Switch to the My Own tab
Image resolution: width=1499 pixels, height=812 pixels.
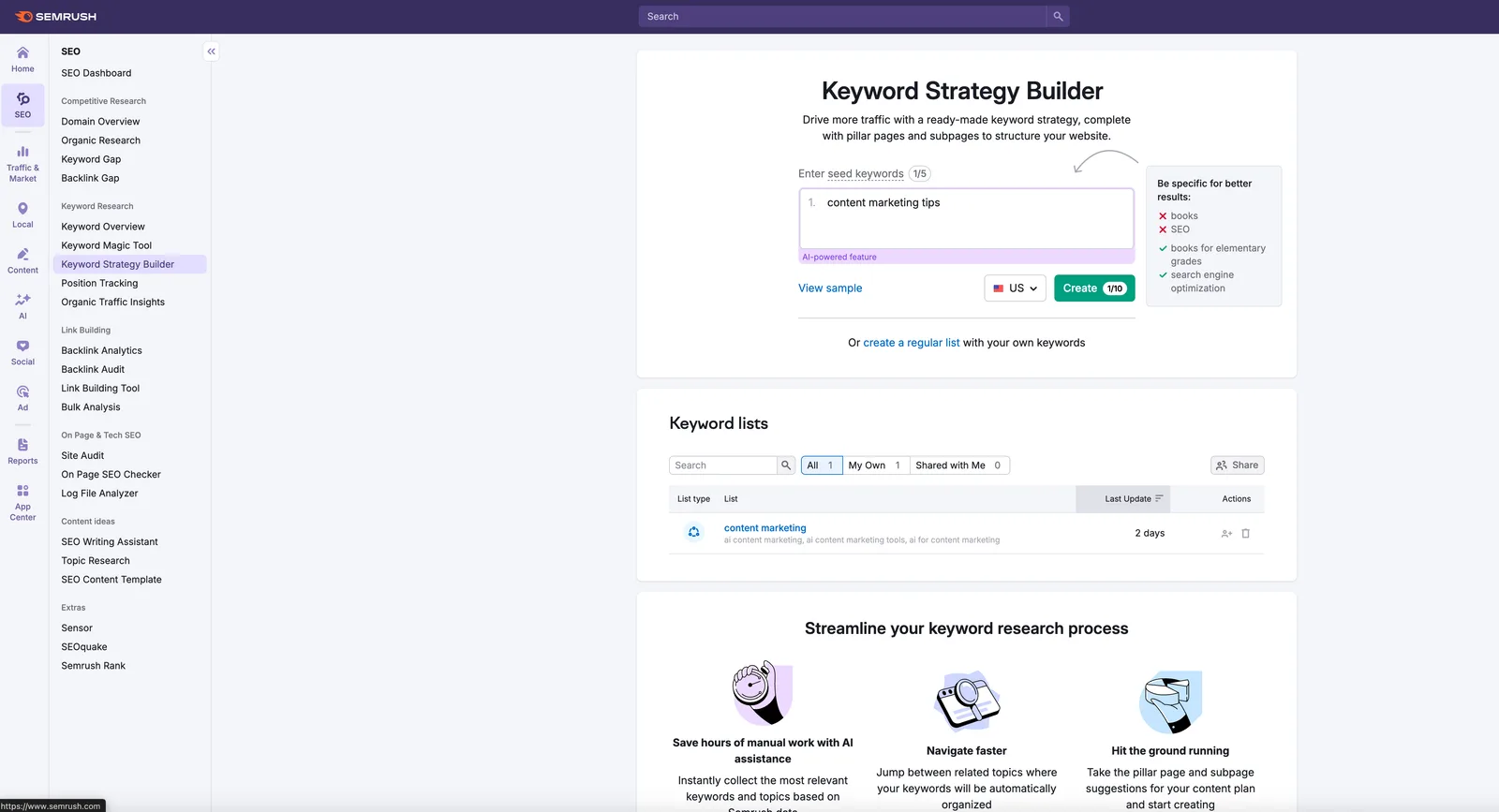(875, 465)
